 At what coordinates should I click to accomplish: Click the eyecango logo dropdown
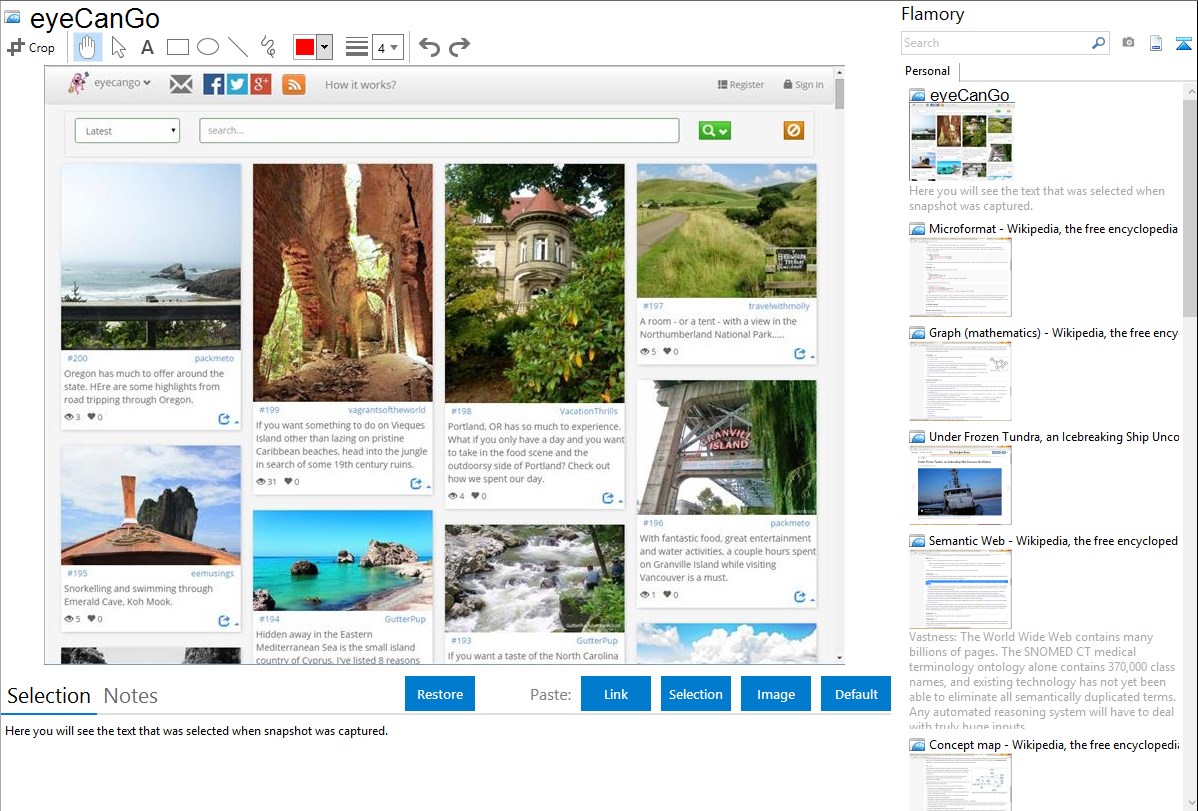[x=109, y=83]
